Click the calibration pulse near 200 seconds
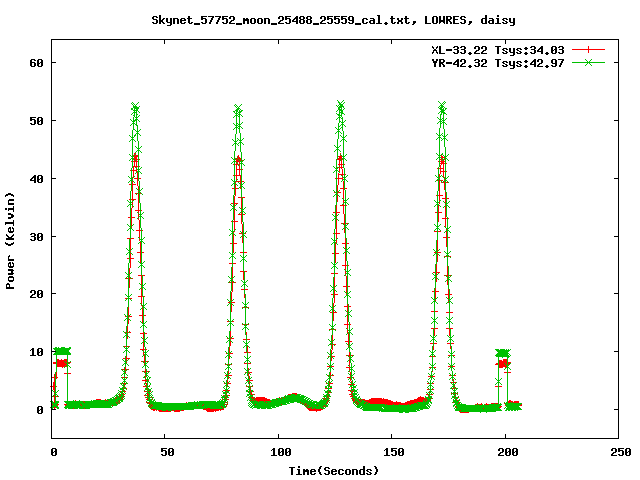This screenshot has width=640, height=480. [x=503, y=354]
